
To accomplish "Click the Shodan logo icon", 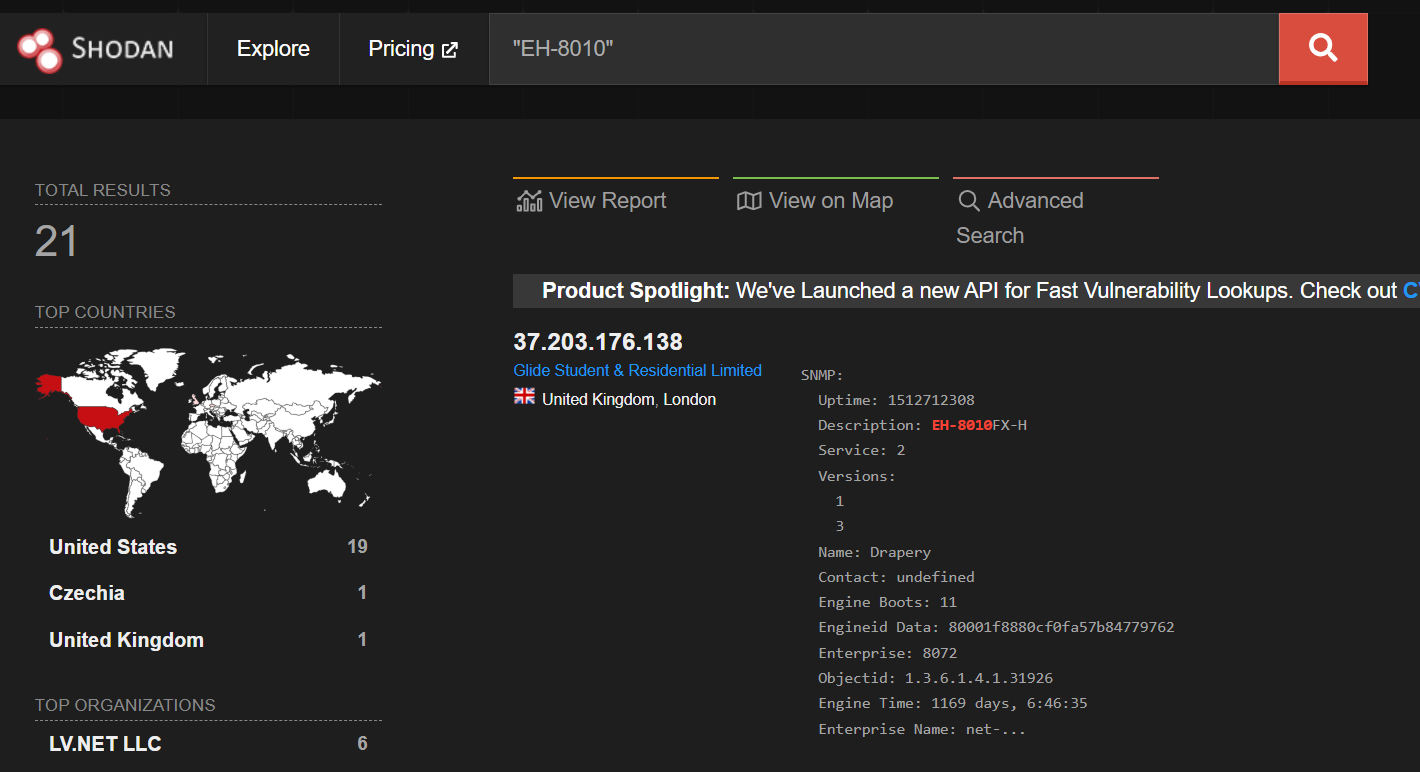I will click(40, 49).
